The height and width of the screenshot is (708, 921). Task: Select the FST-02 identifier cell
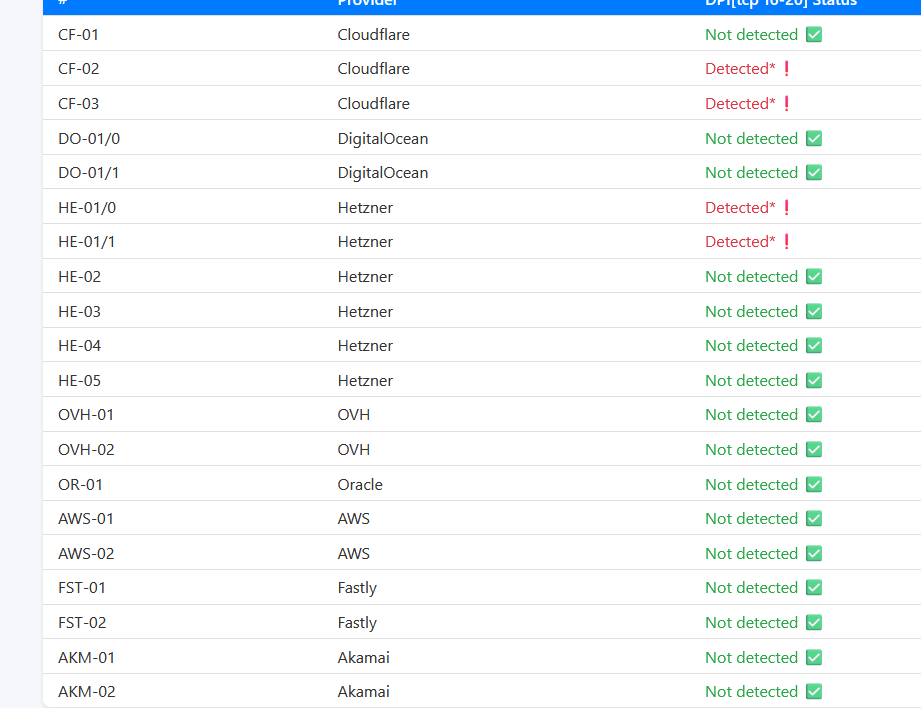click(82, 622)
